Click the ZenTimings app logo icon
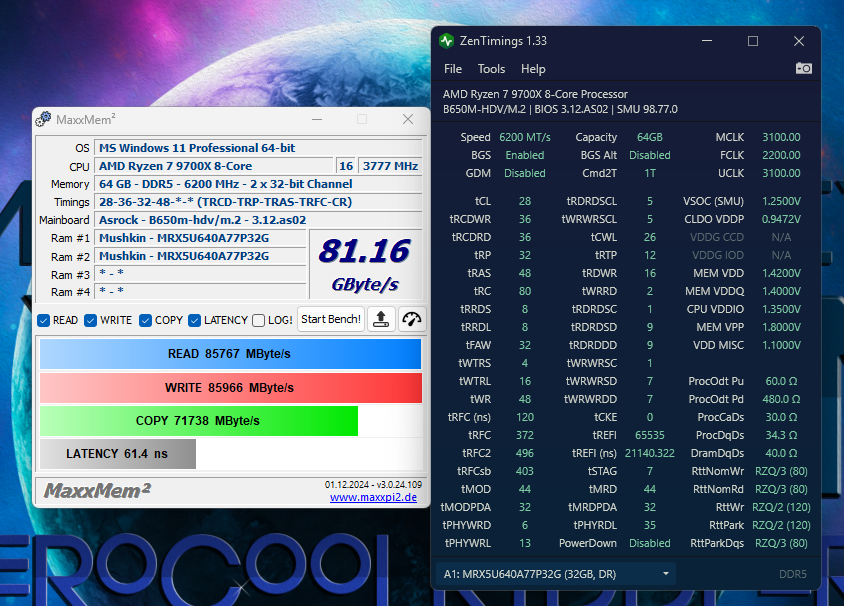The image size is (844, 606). 446,41
